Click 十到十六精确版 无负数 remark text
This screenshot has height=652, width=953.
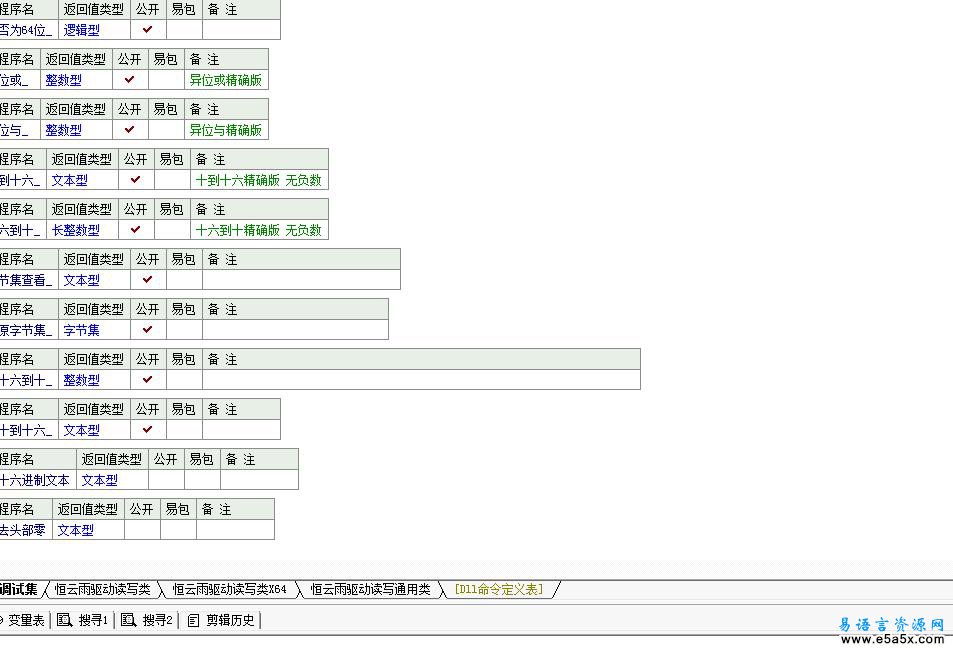point(258,180)
